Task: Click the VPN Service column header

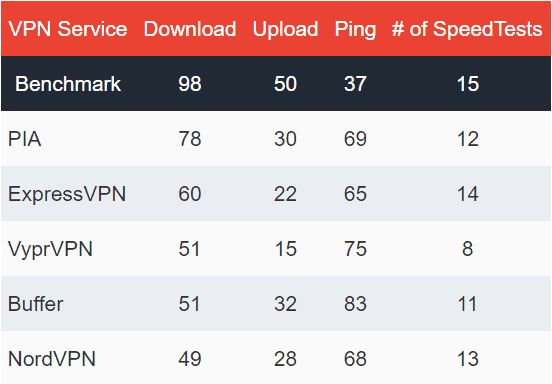Action: click(x=68, y=29)
